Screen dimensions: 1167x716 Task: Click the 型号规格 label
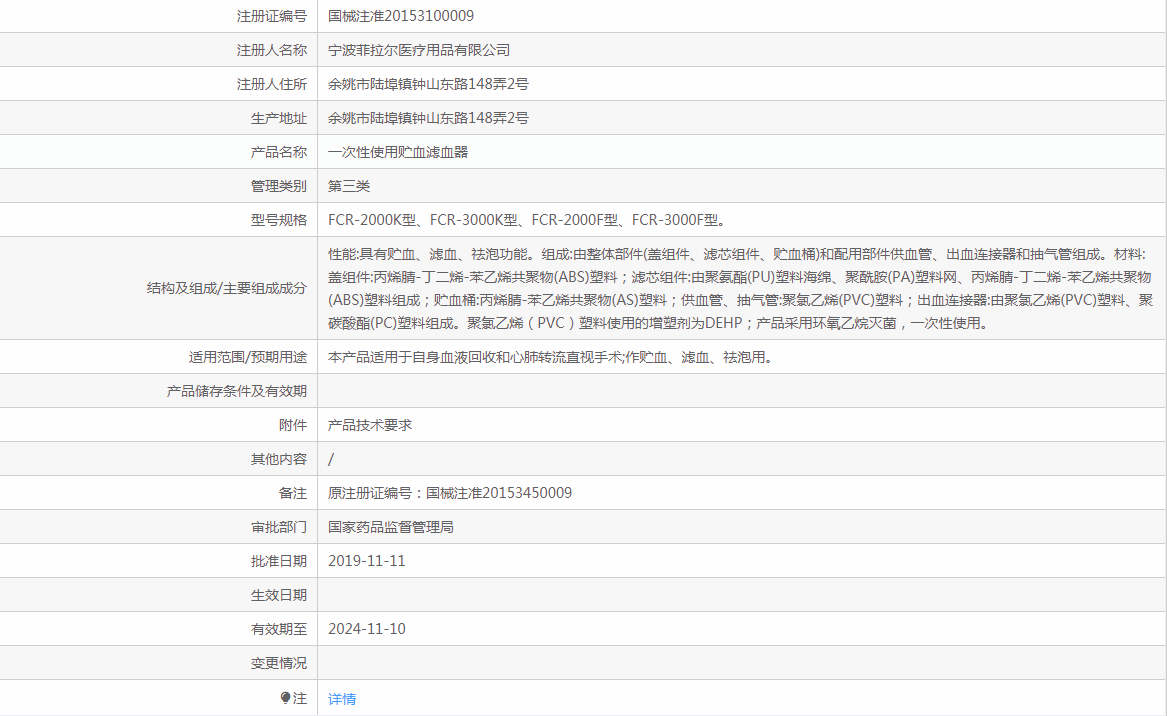pos(278,220)
